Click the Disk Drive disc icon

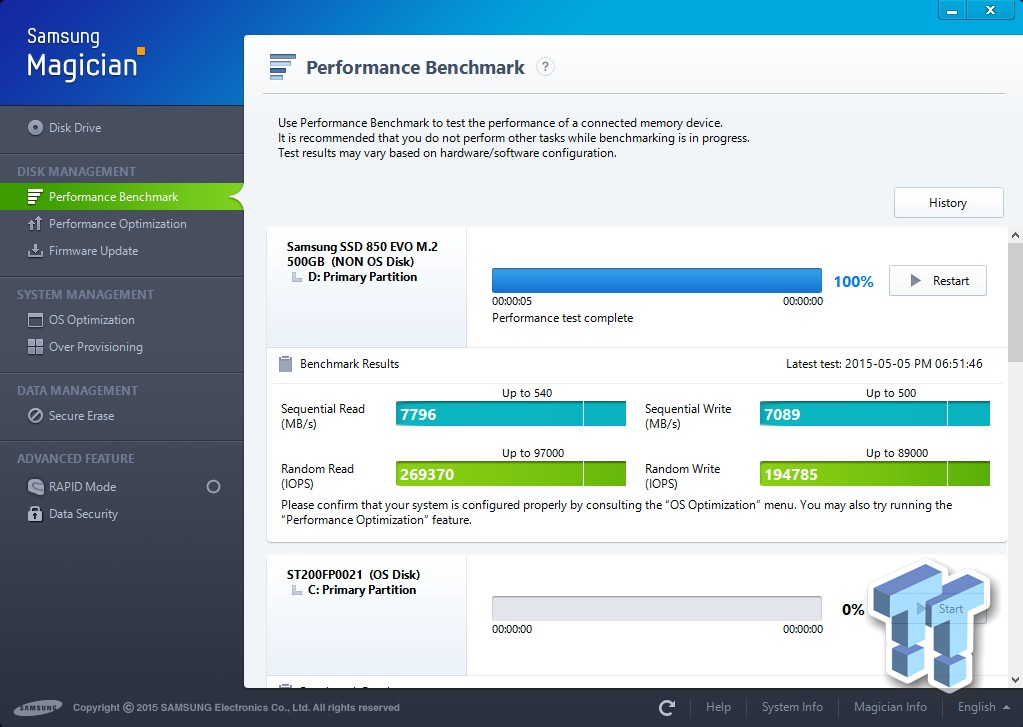click(35, 127)
